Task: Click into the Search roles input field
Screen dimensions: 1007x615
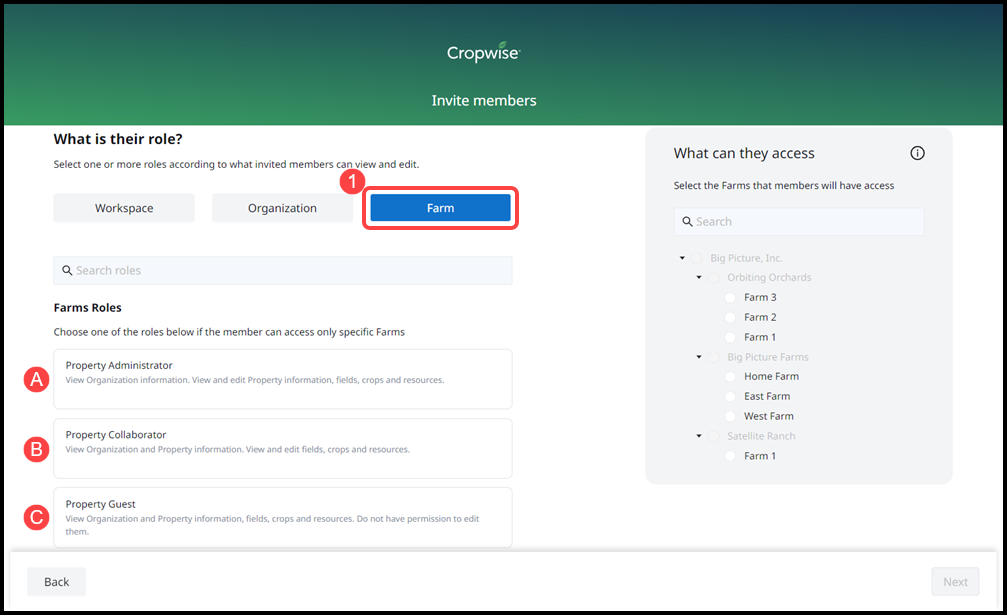Action: (x=290, y=271)
